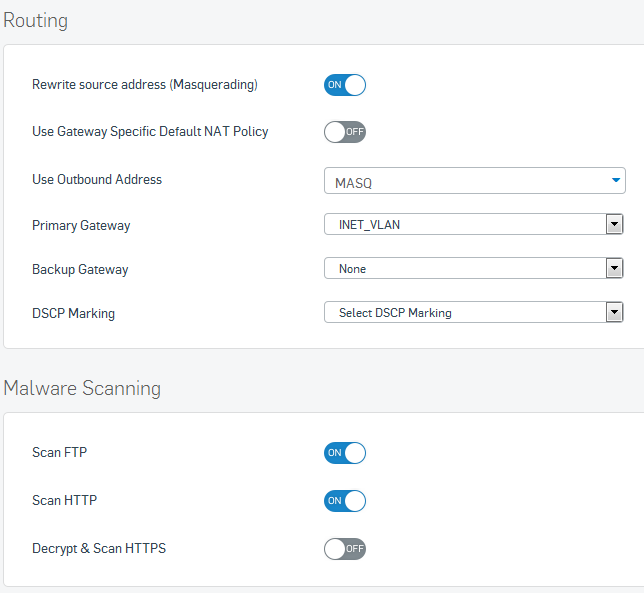Click the Malware Scanning section heading

82,388
